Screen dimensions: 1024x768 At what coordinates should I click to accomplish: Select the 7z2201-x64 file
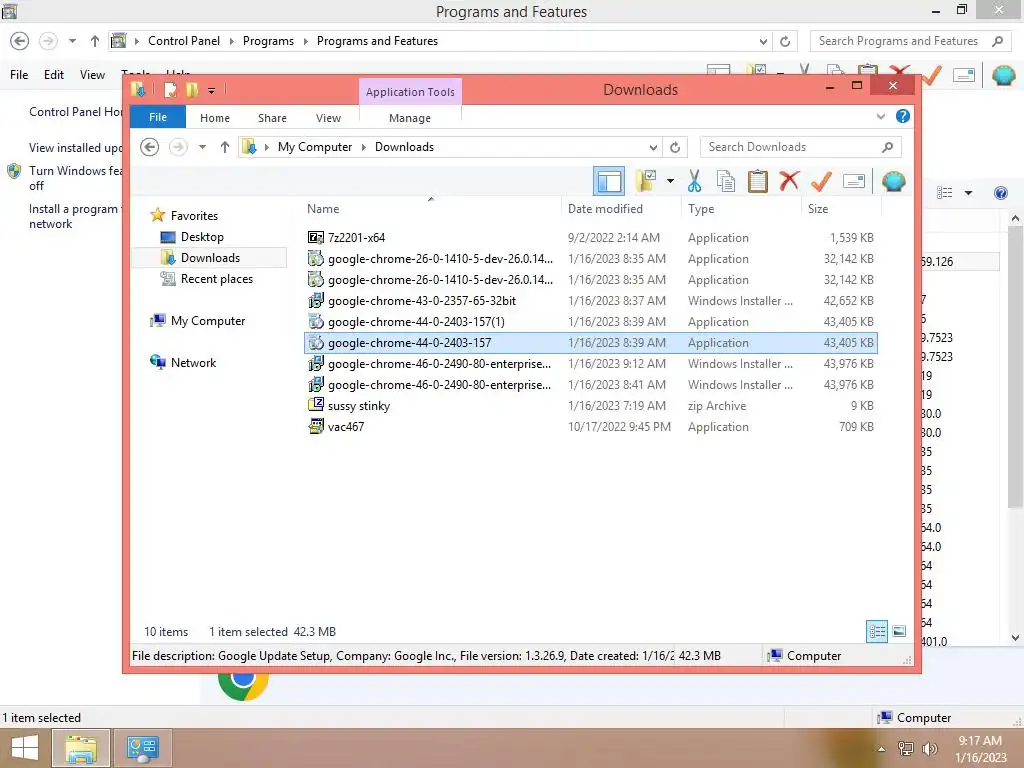tap(590, 238)
